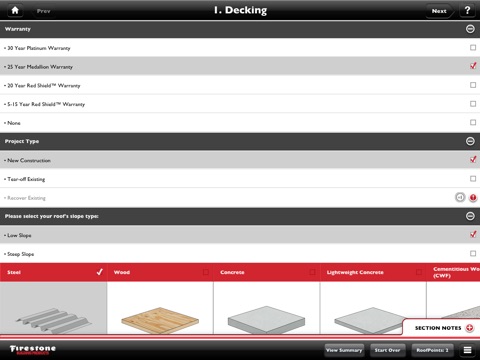The image size is (480, 360).
Task: Tap the info circle icon on Recover Existing
Action: click(460, 197)
